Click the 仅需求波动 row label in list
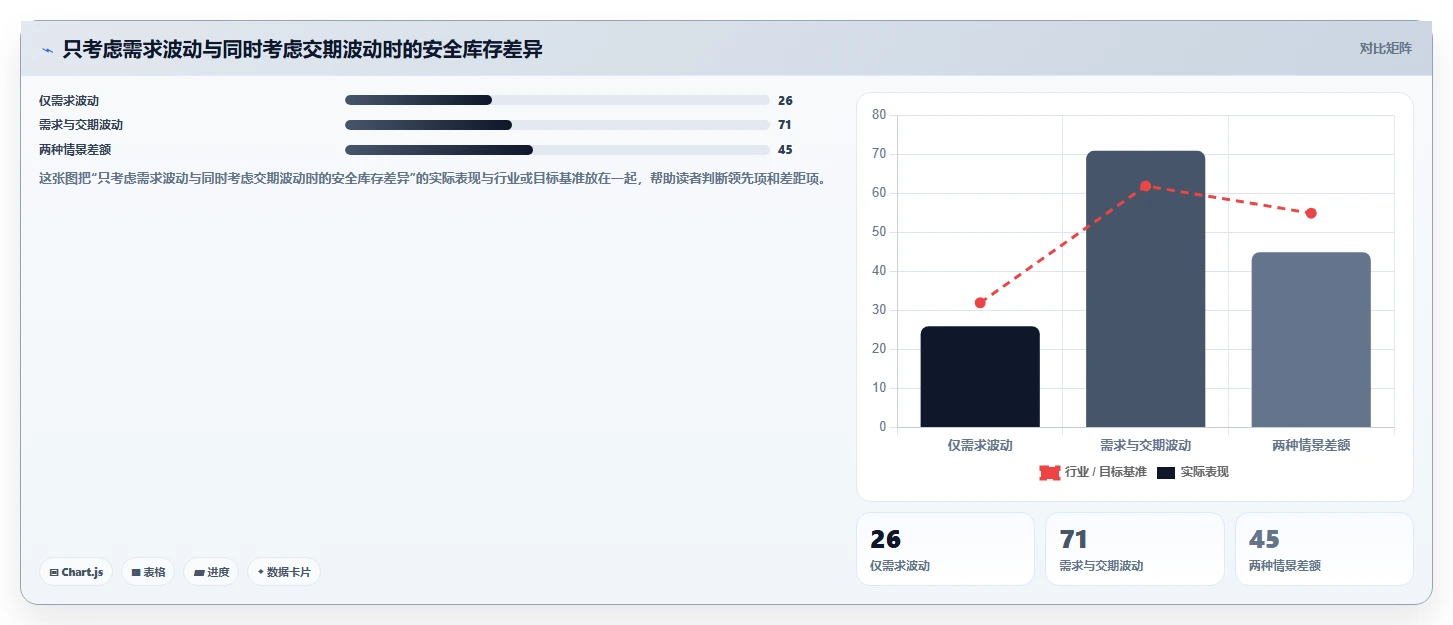The image size is (1453, 625). tap(69, 100)
